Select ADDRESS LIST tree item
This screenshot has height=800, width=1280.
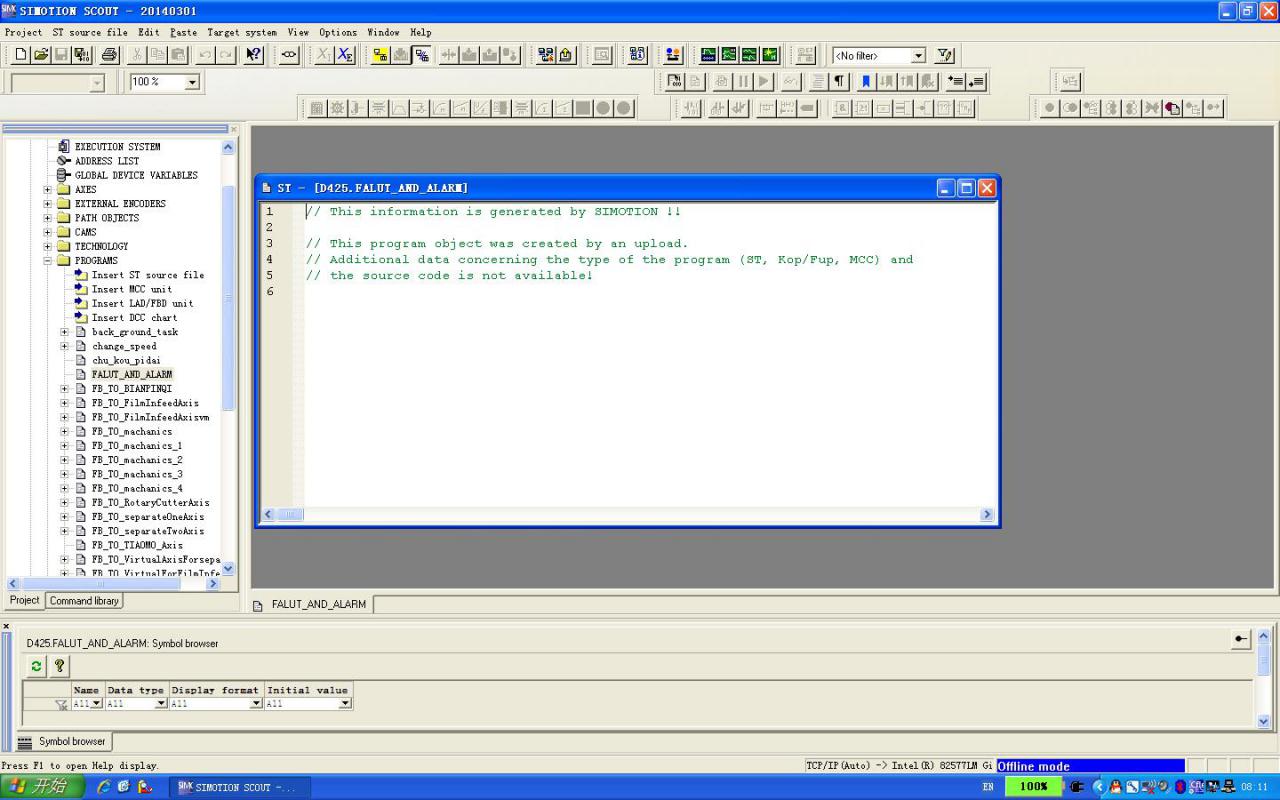(x=107, y=161)
